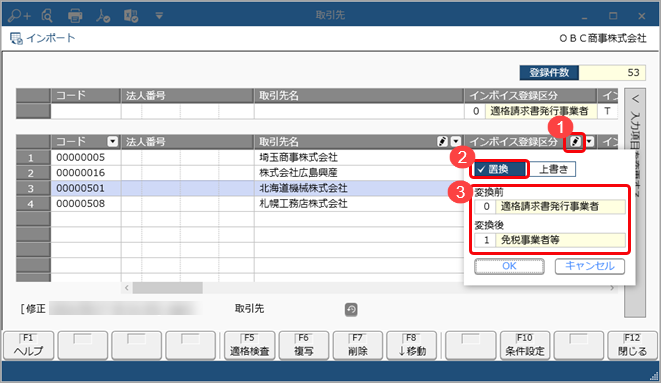The width and height of the screenshot is (661, 383).
Task: Open the 取引先名 column filter dropdown
Action: pyautogui.click(x=456, y=142)
